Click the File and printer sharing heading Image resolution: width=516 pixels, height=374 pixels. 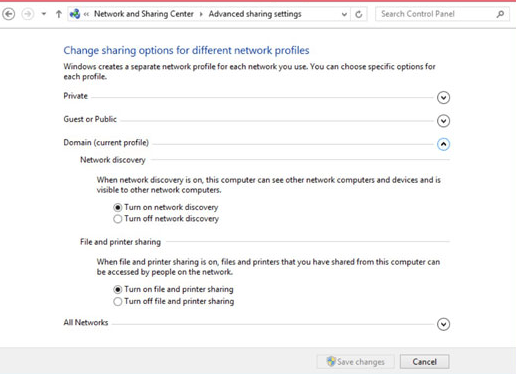pyautogui.click(x=120, y=242)
